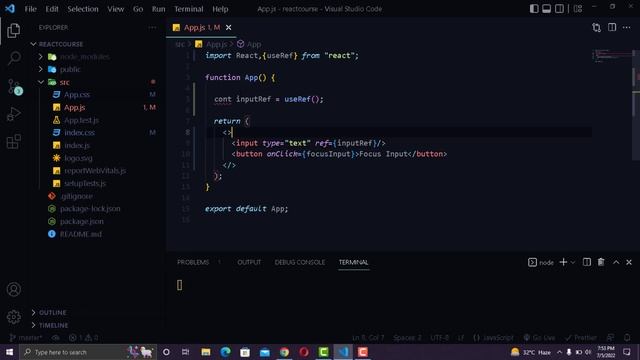Open the Help menu
This screenshot has height=360, width=640.
[x=220, y=9]
